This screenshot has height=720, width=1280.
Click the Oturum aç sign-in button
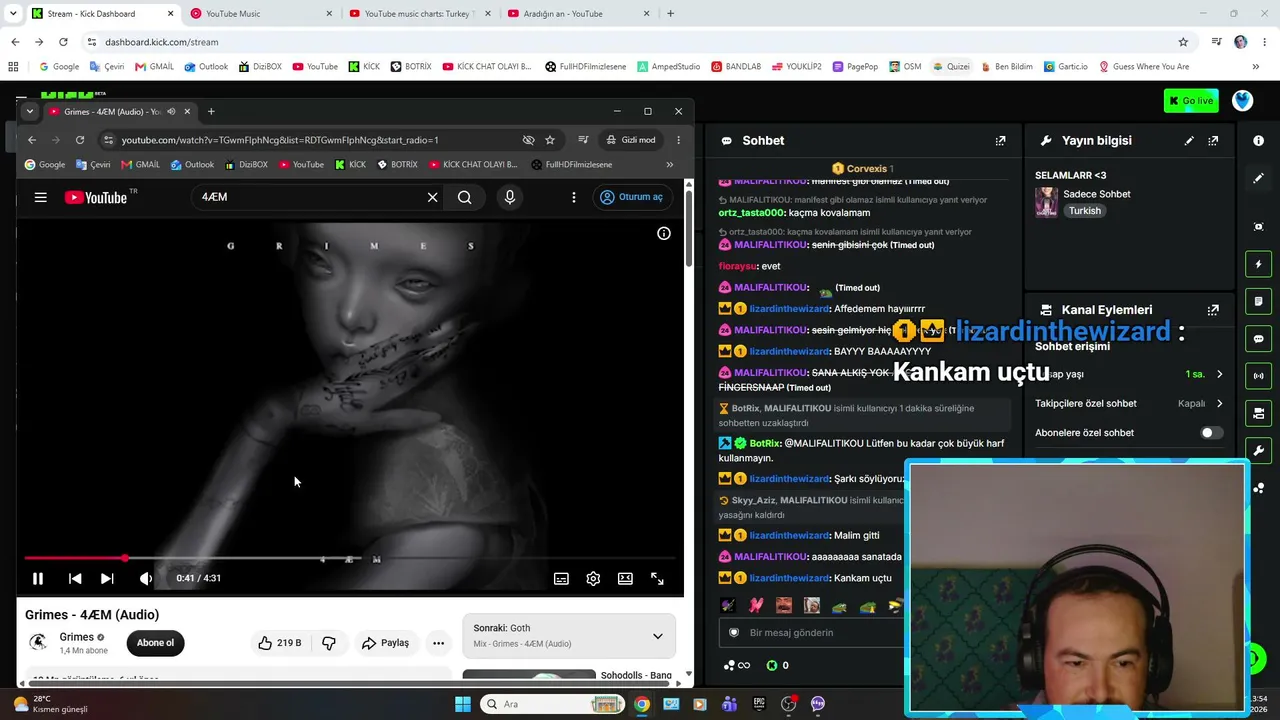631,197
